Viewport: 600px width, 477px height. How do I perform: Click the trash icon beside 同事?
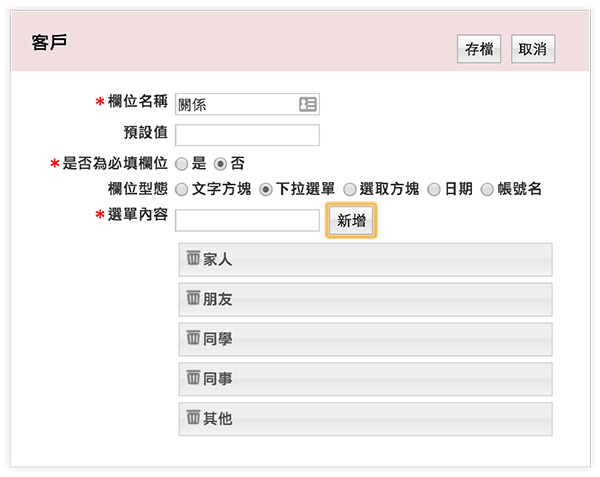point(193,378)
